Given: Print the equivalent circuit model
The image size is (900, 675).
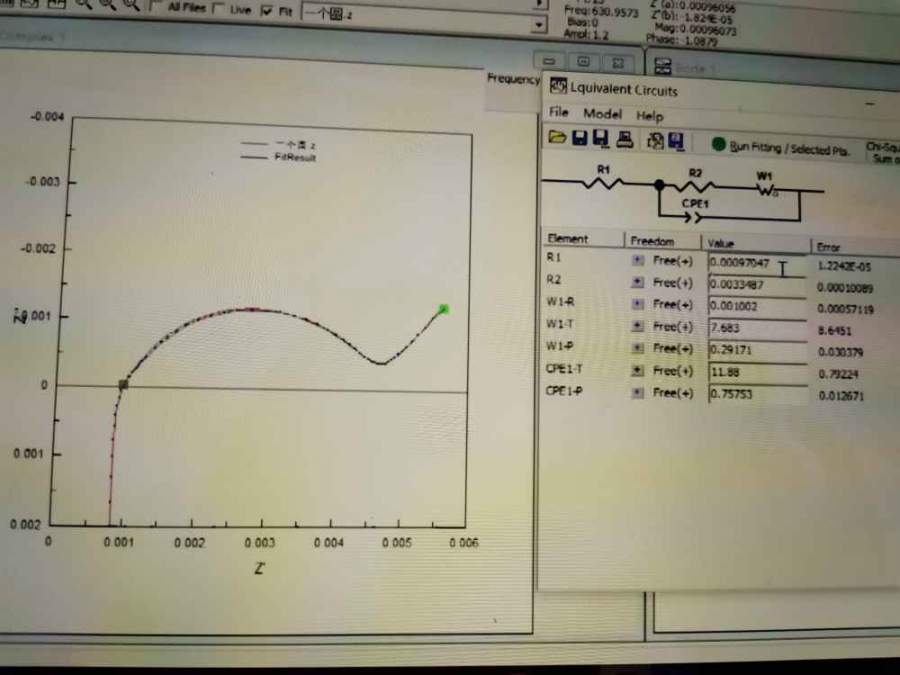Looking at the screenshot, I should tap(624, 140).
